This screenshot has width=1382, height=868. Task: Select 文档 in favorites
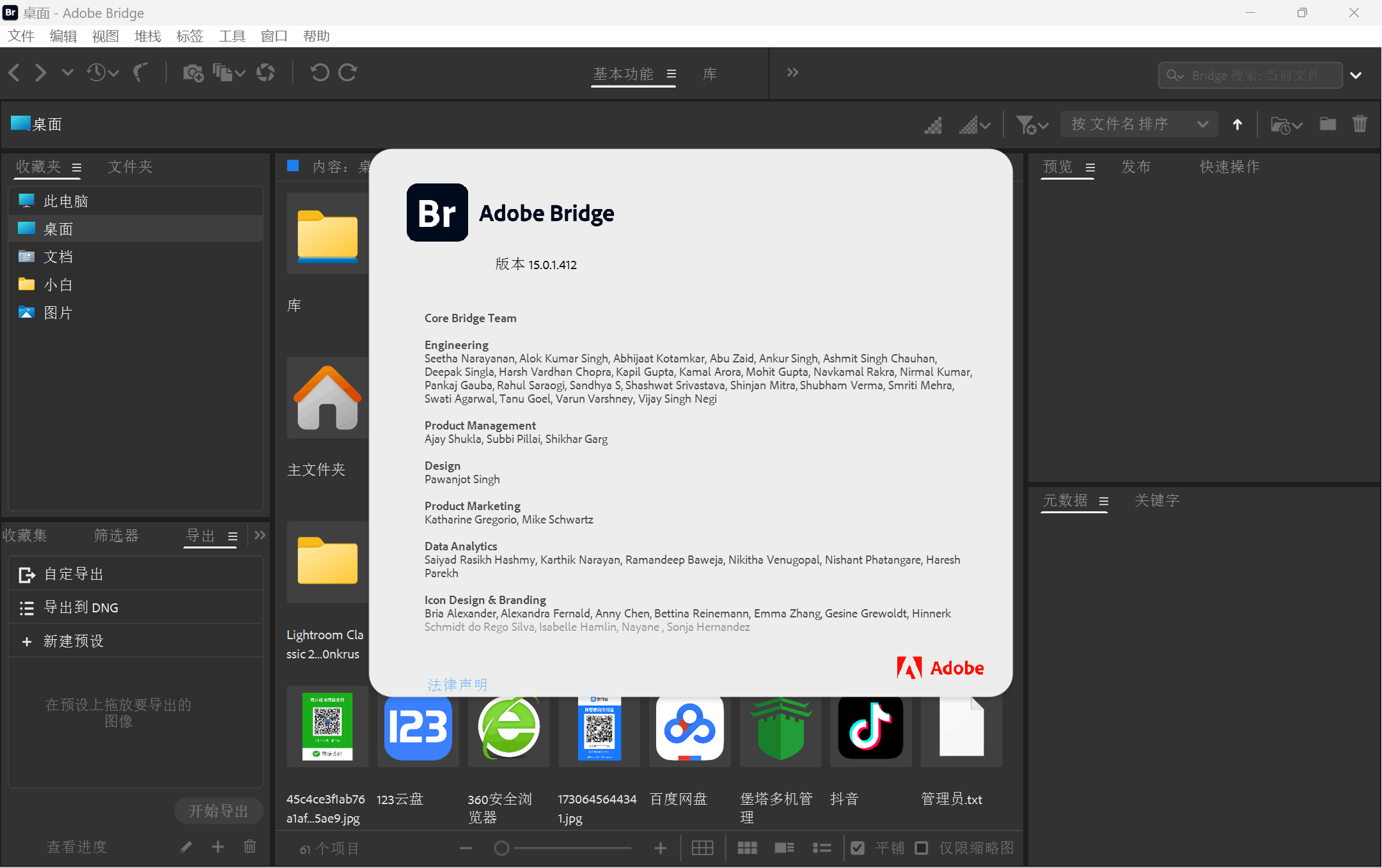click(136, 257)
